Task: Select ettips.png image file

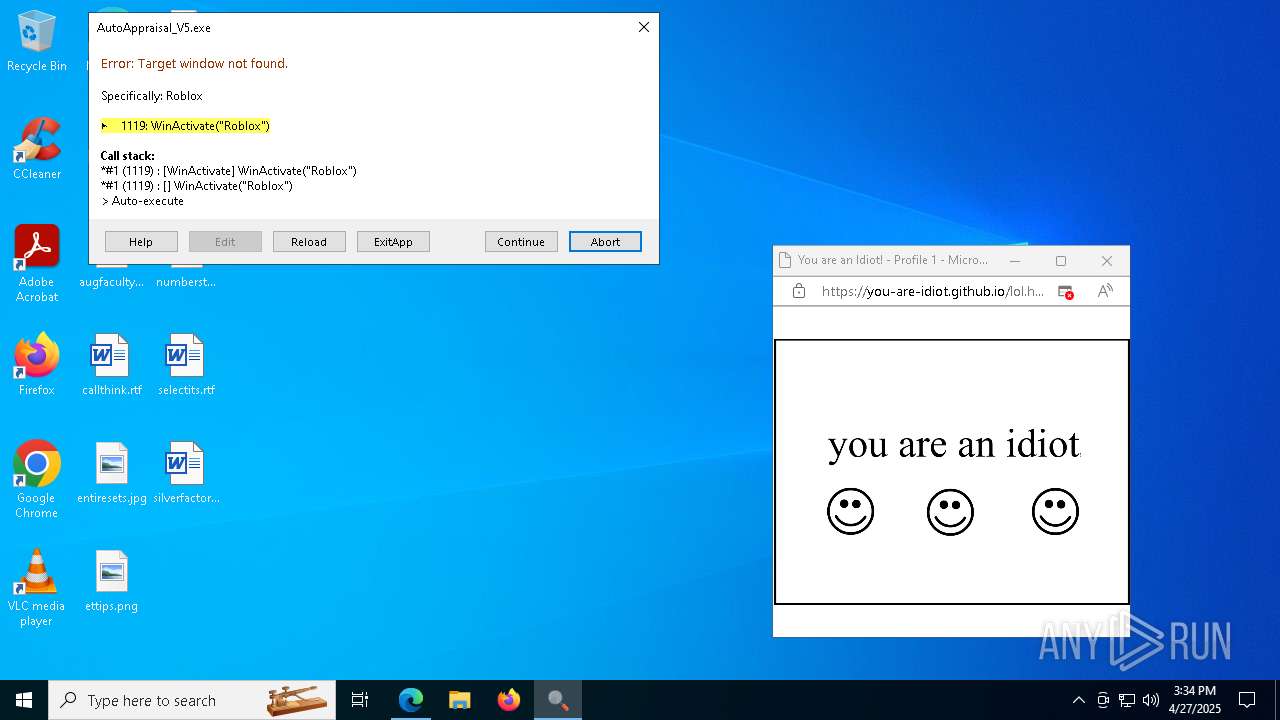Action: click(x=112, y=581)
